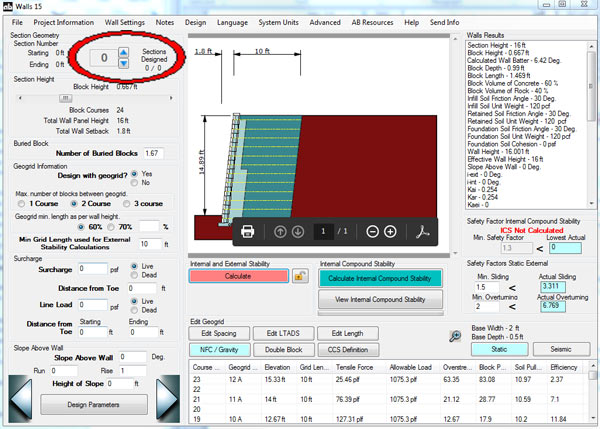This screenshot has width=600, height=429.
Task: Open the Adobe Acrobat icon in PDF toolbar
Action: (422, 232)
